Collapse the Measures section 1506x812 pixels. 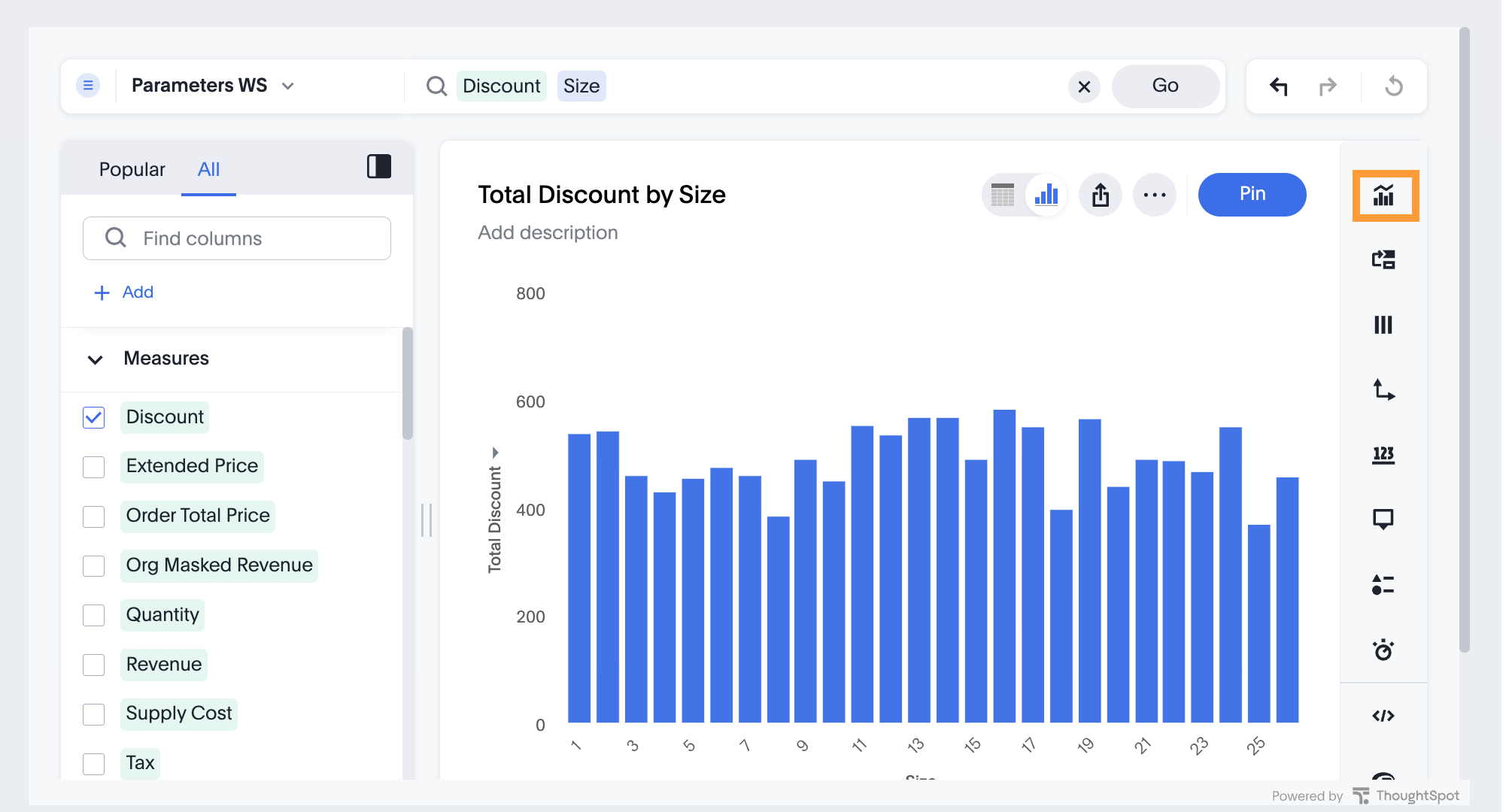[96, 359]
